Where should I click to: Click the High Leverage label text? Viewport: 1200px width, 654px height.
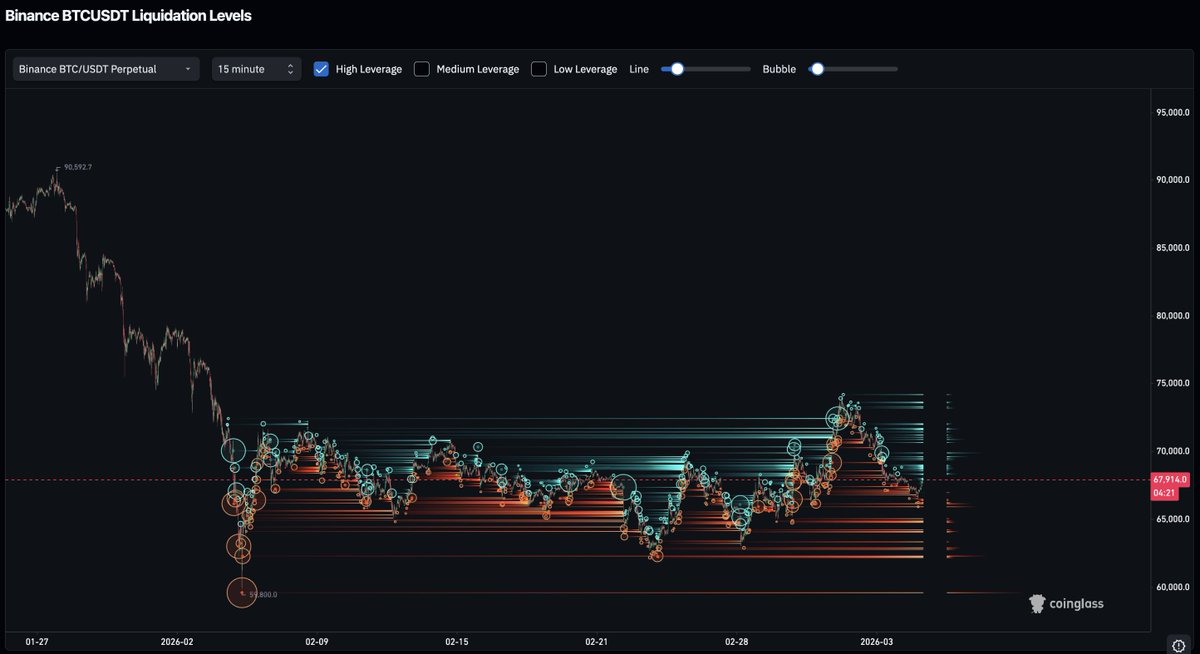tap(369, 69)
